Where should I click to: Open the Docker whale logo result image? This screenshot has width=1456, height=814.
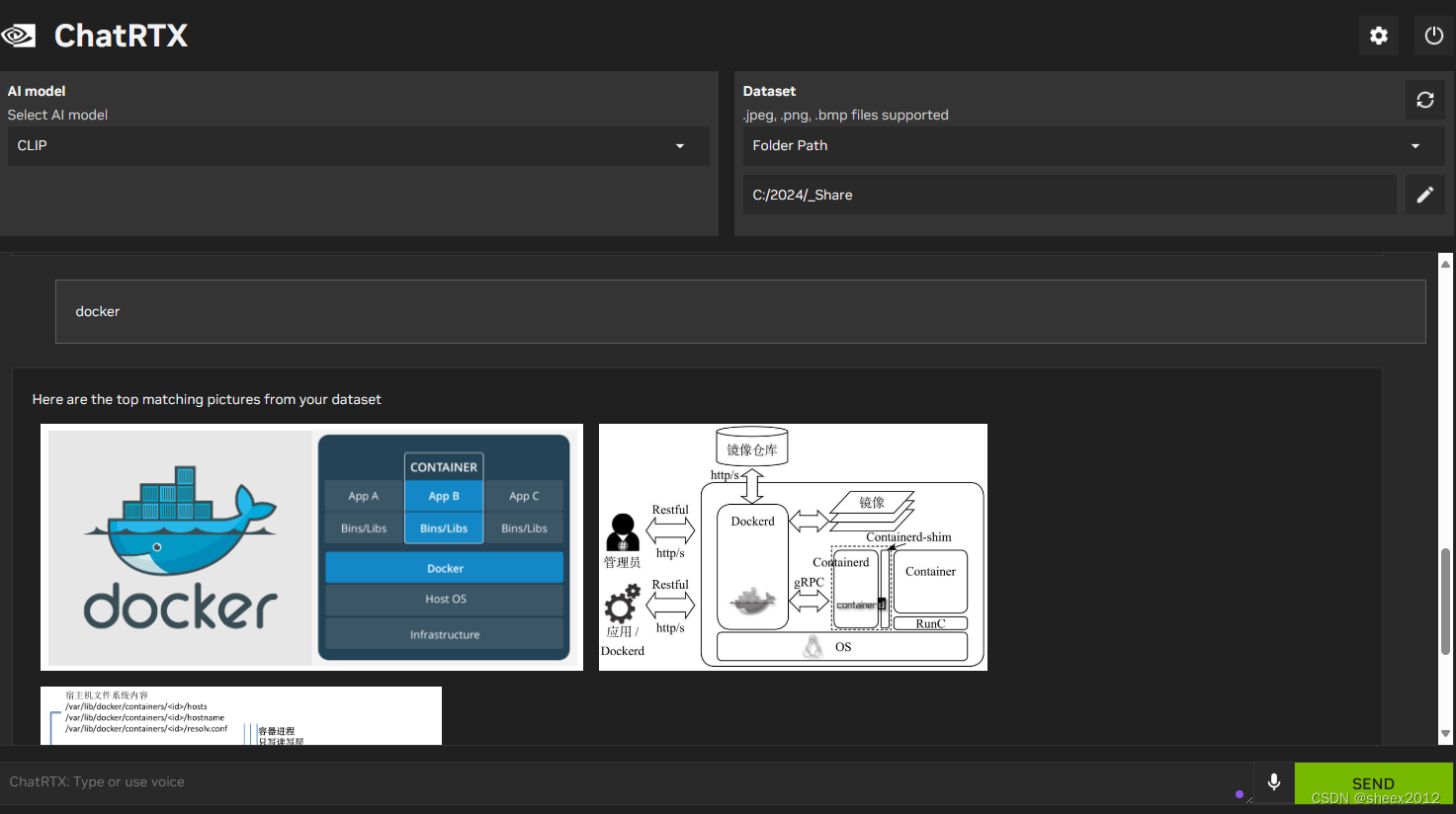[311, 547]
